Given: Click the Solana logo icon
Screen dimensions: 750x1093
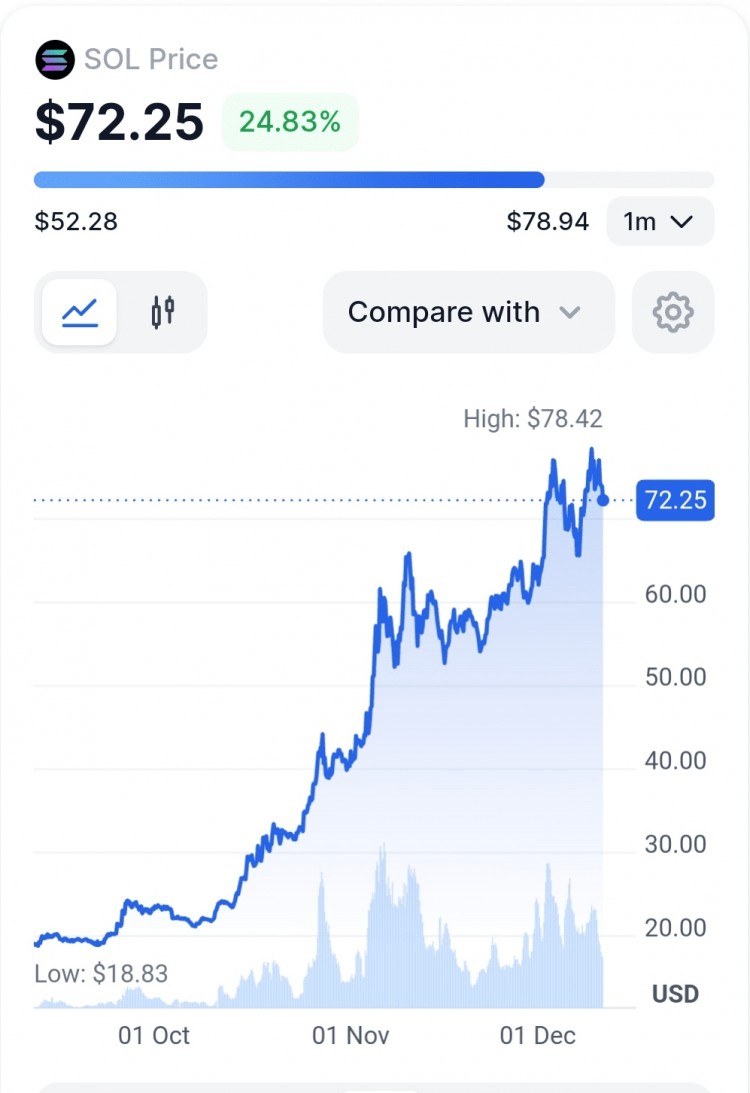Looking at the screenshot, I should pos(55,60).
